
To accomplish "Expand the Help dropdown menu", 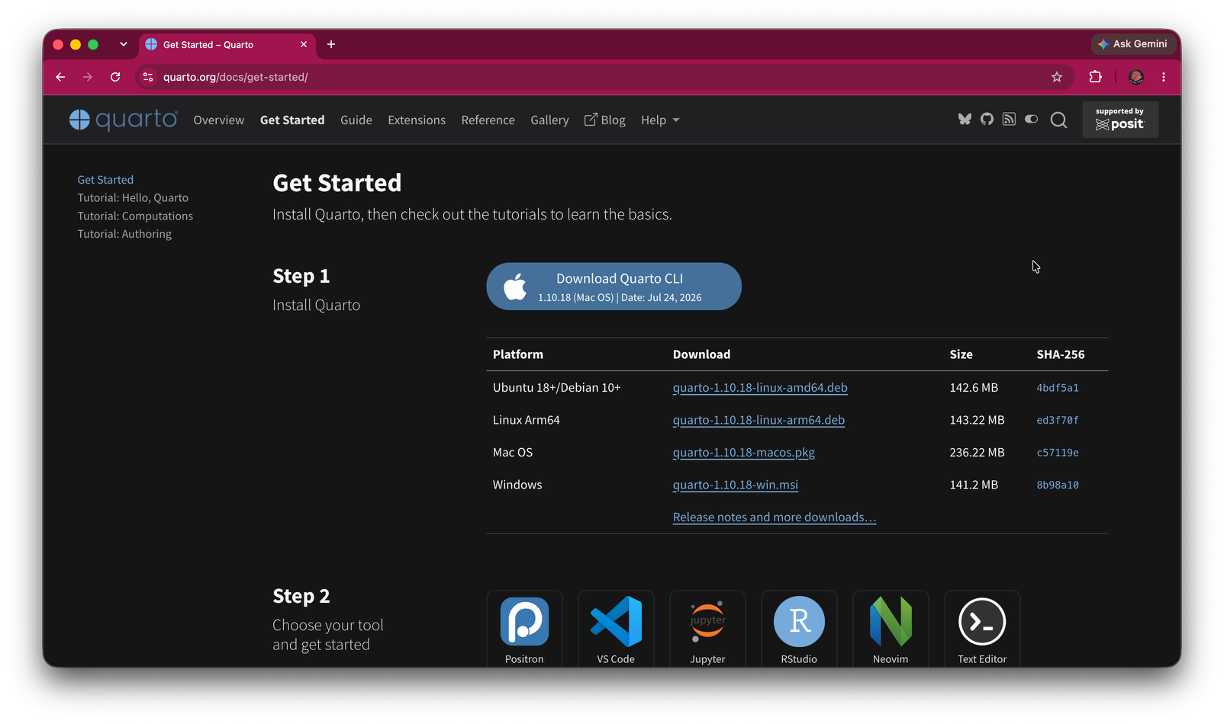I will pos(660,120).
